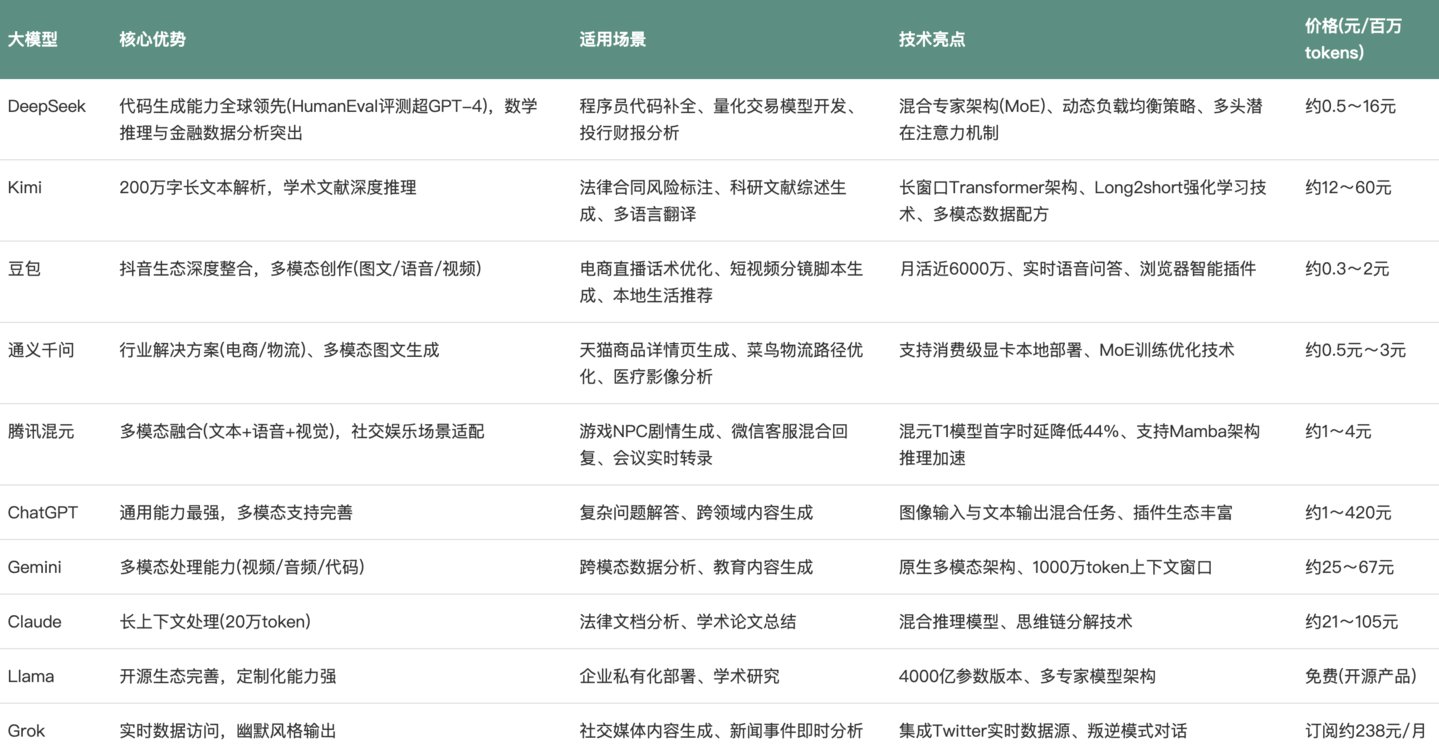The image size is (1439, 755).
Task: Select the 混合推理模型、思维链分解技术 cell
Action: (1015, 622)
